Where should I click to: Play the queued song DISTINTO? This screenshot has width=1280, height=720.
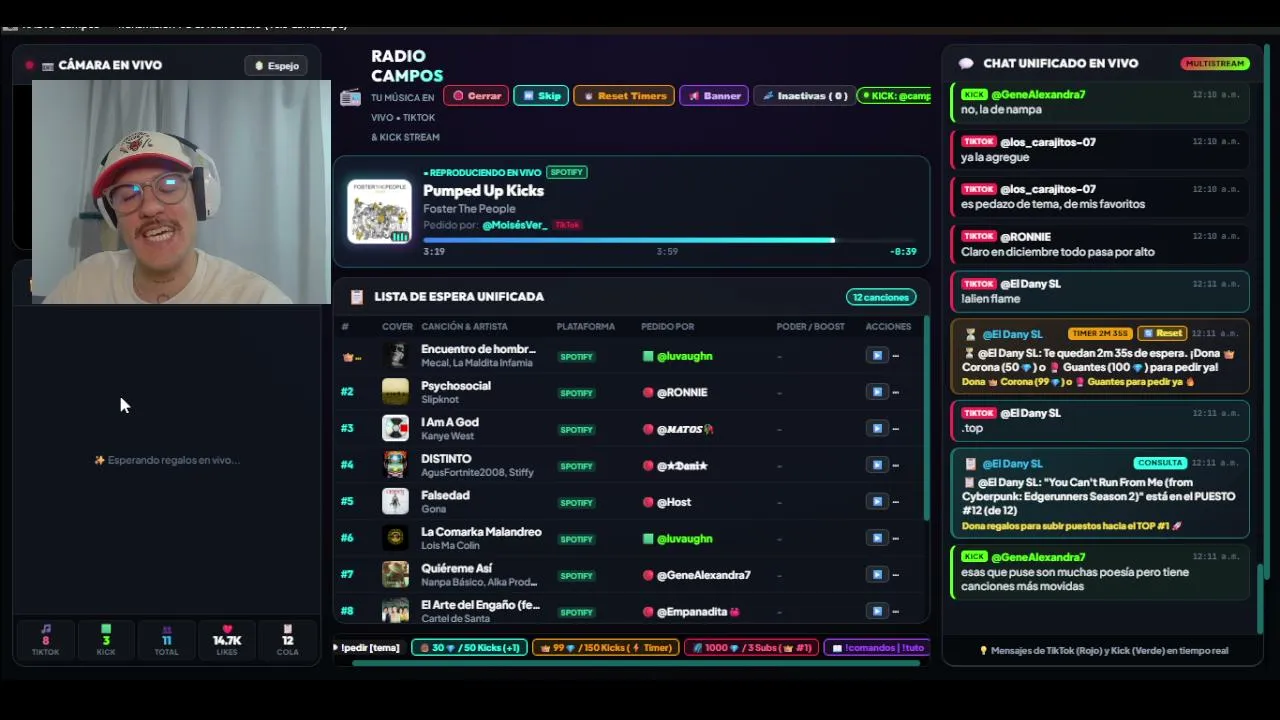(x=877, y=465)
